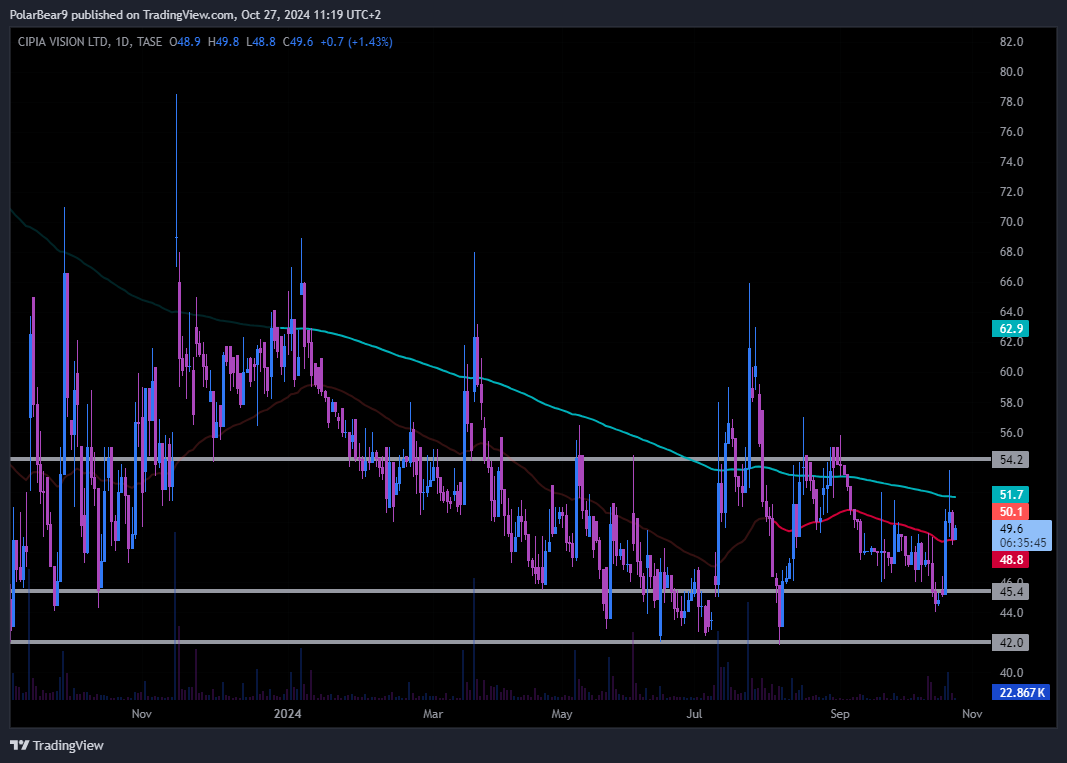
Task: Select the blue 49.6 current price label
Action: pos(1012,528)
